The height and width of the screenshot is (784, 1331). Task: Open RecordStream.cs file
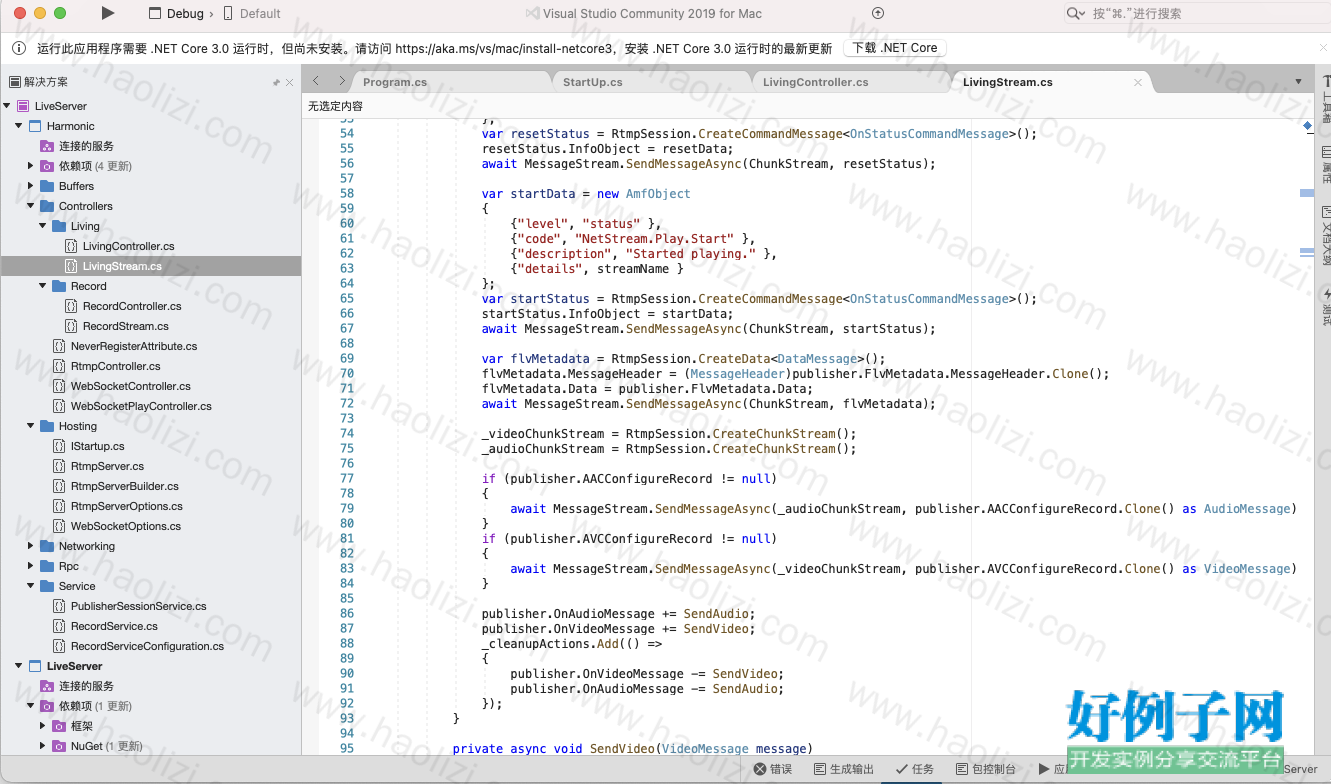tap(125, 326)
